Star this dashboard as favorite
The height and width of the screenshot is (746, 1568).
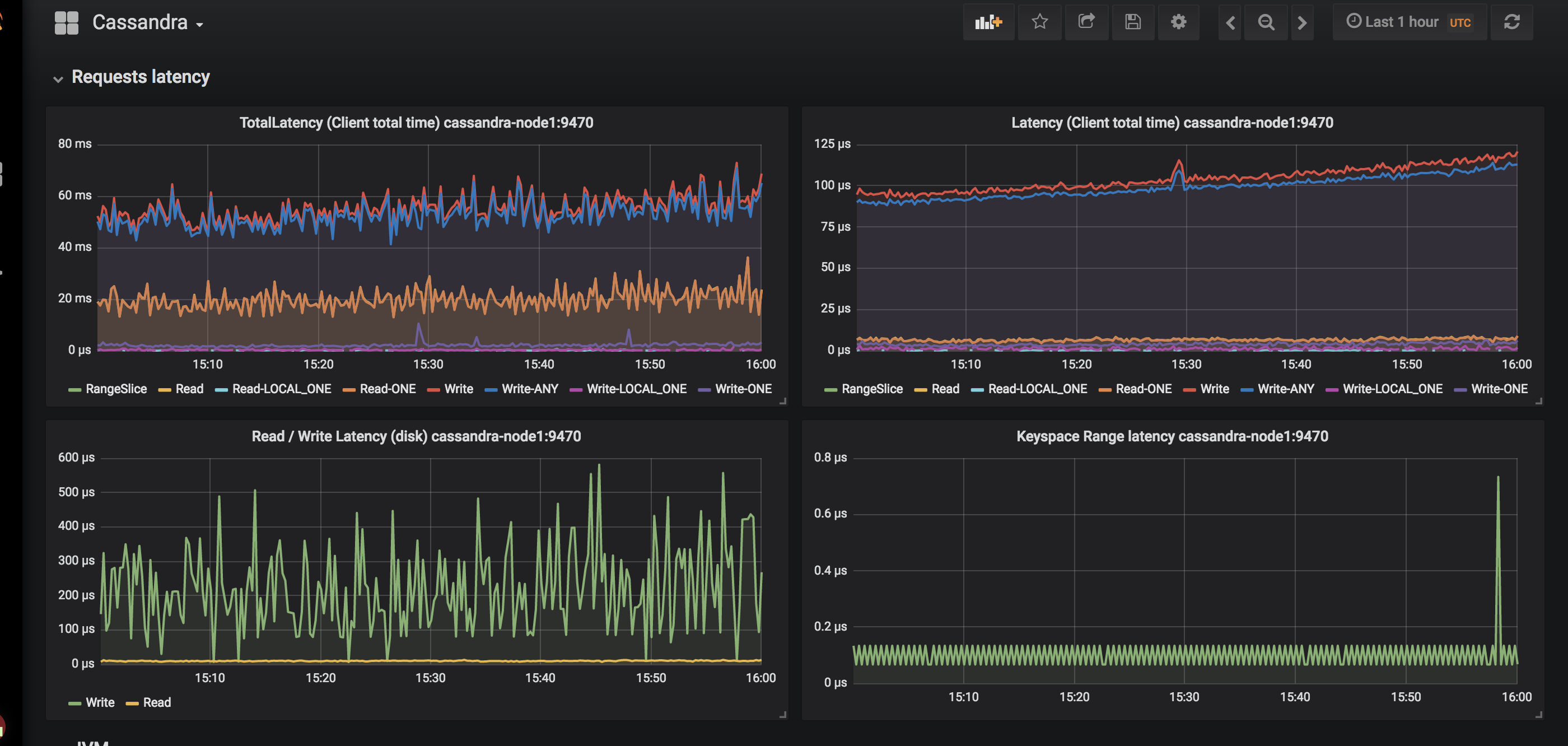tap(1040, 22)
